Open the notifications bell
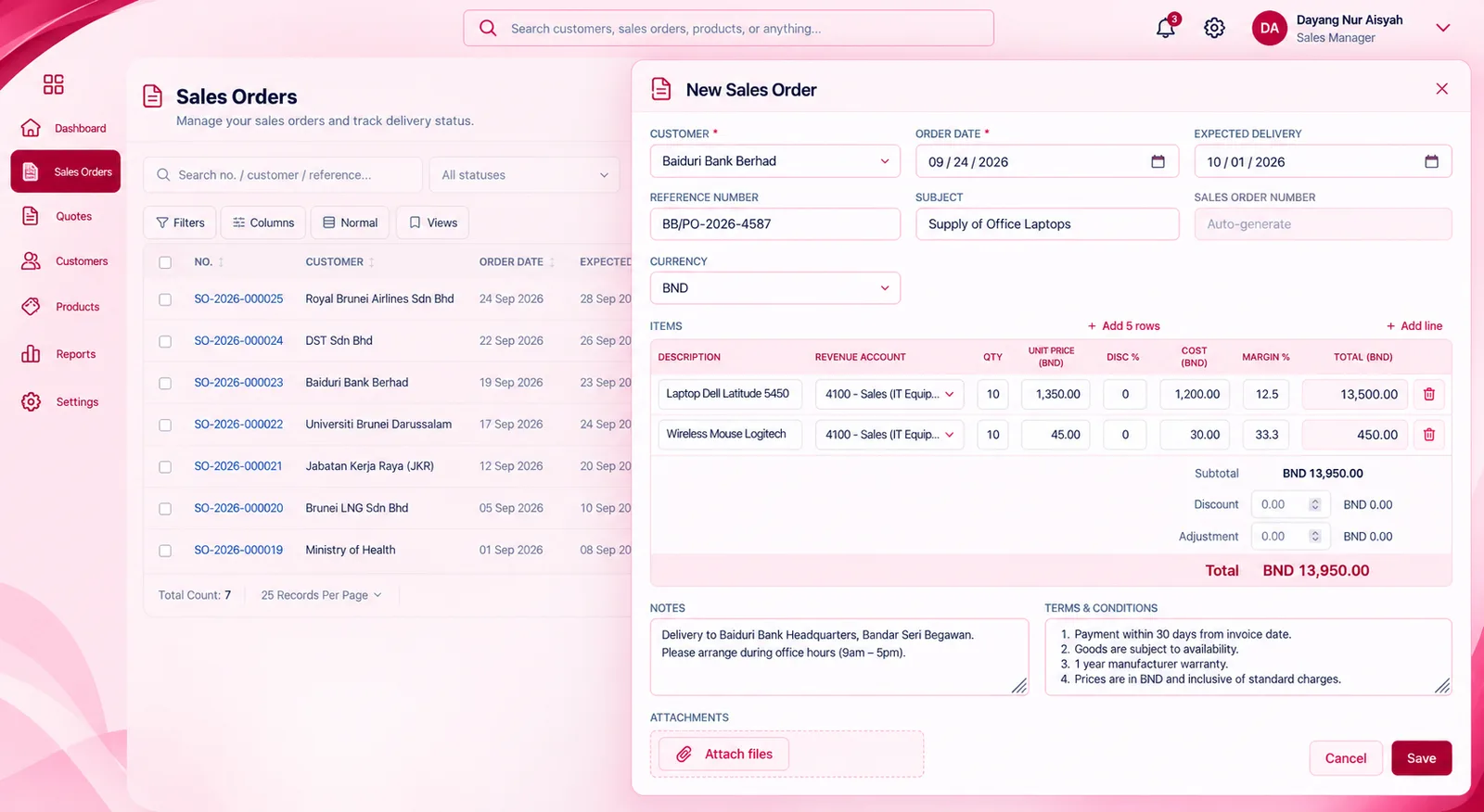 pos(1166,28)
